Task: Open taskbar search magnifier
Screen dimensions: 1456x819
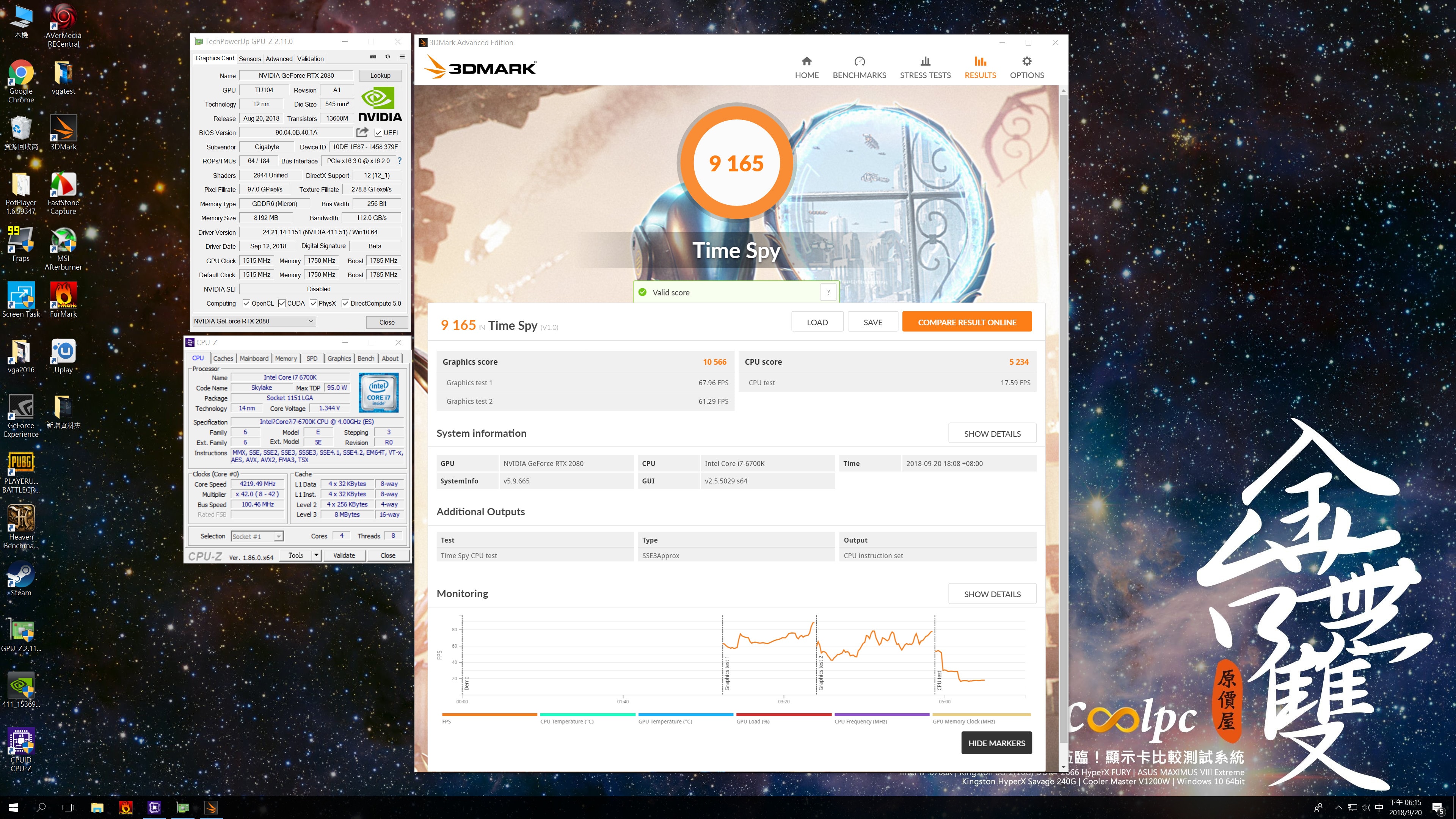Action: tap(41, 807)
